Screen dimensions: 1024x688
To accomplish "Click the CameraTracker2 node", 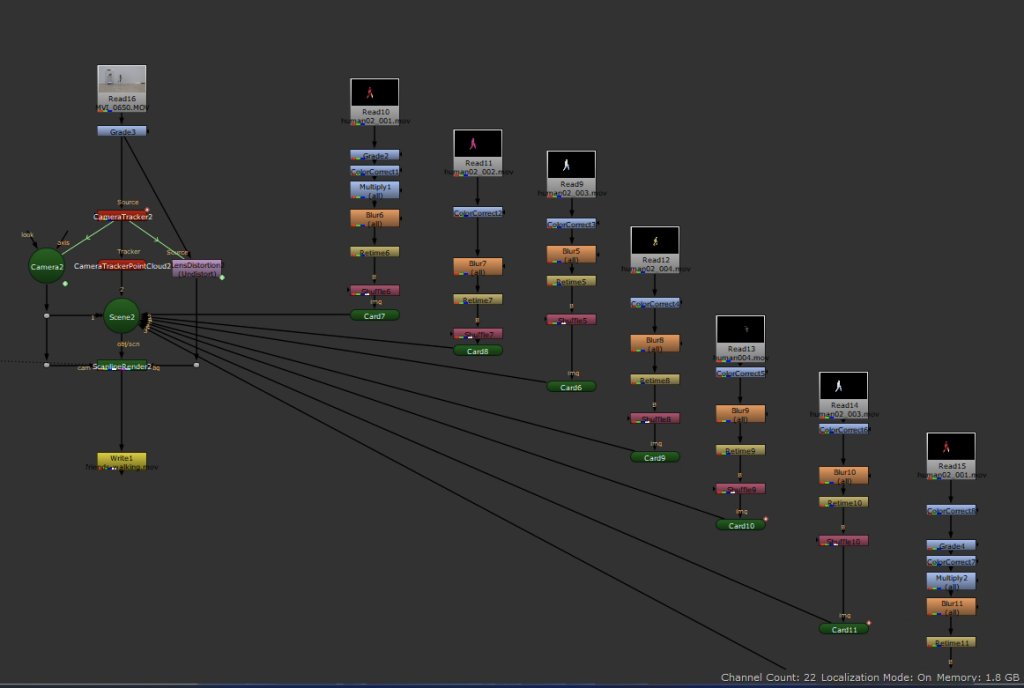I will [x=122, y=216].
